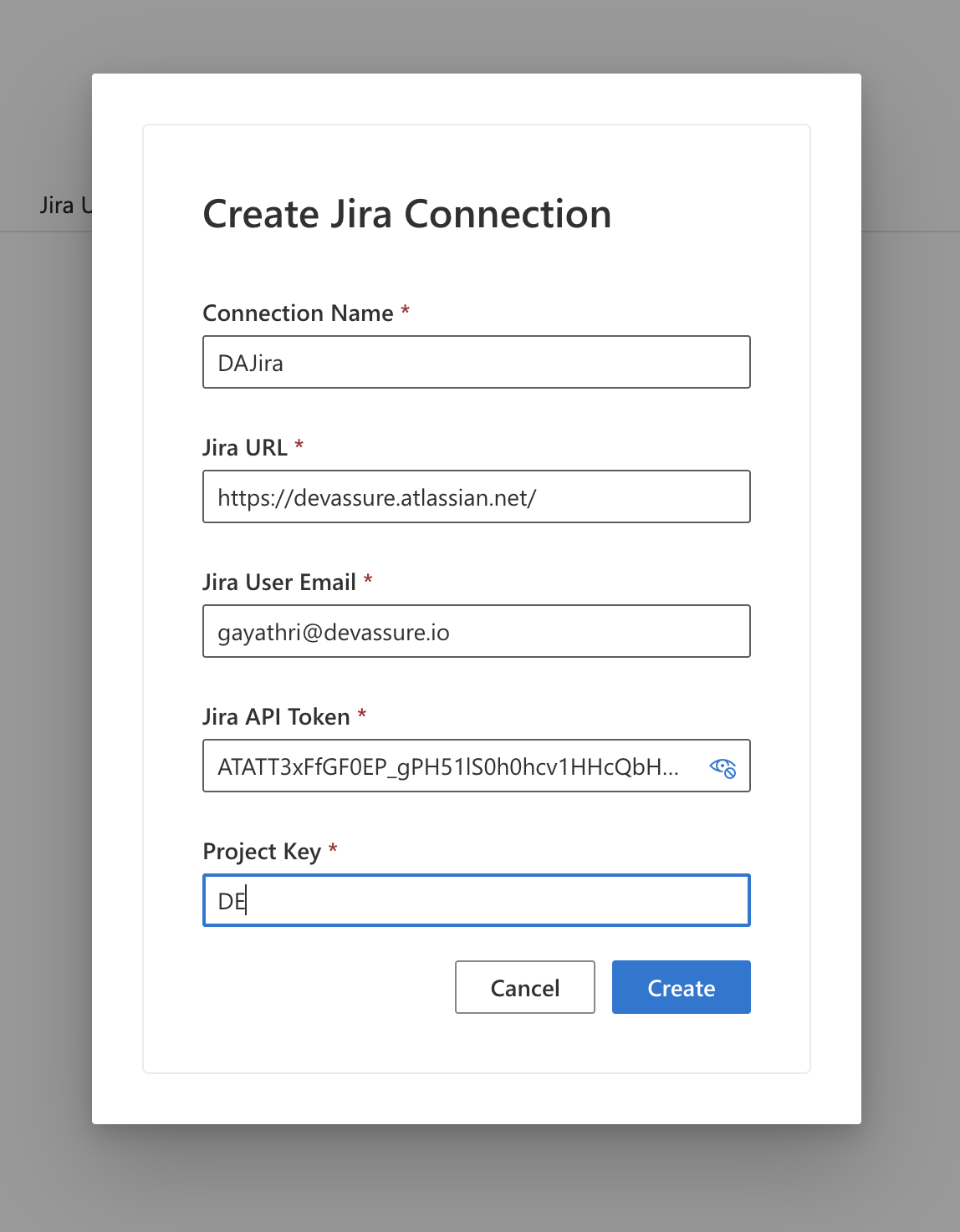The height and width of the screenshot is (1232, 960).
Task: Click the Project Key label
Action: (262, 852)
